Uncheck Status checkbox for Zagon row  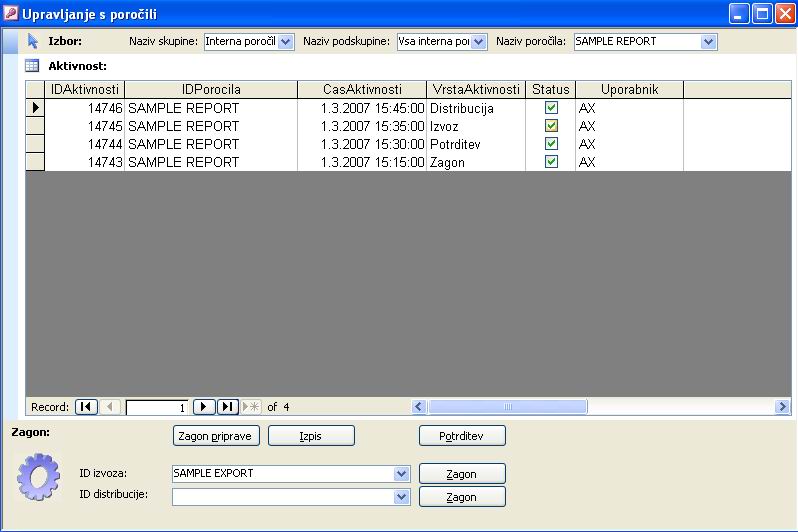(x=551, y=162)
